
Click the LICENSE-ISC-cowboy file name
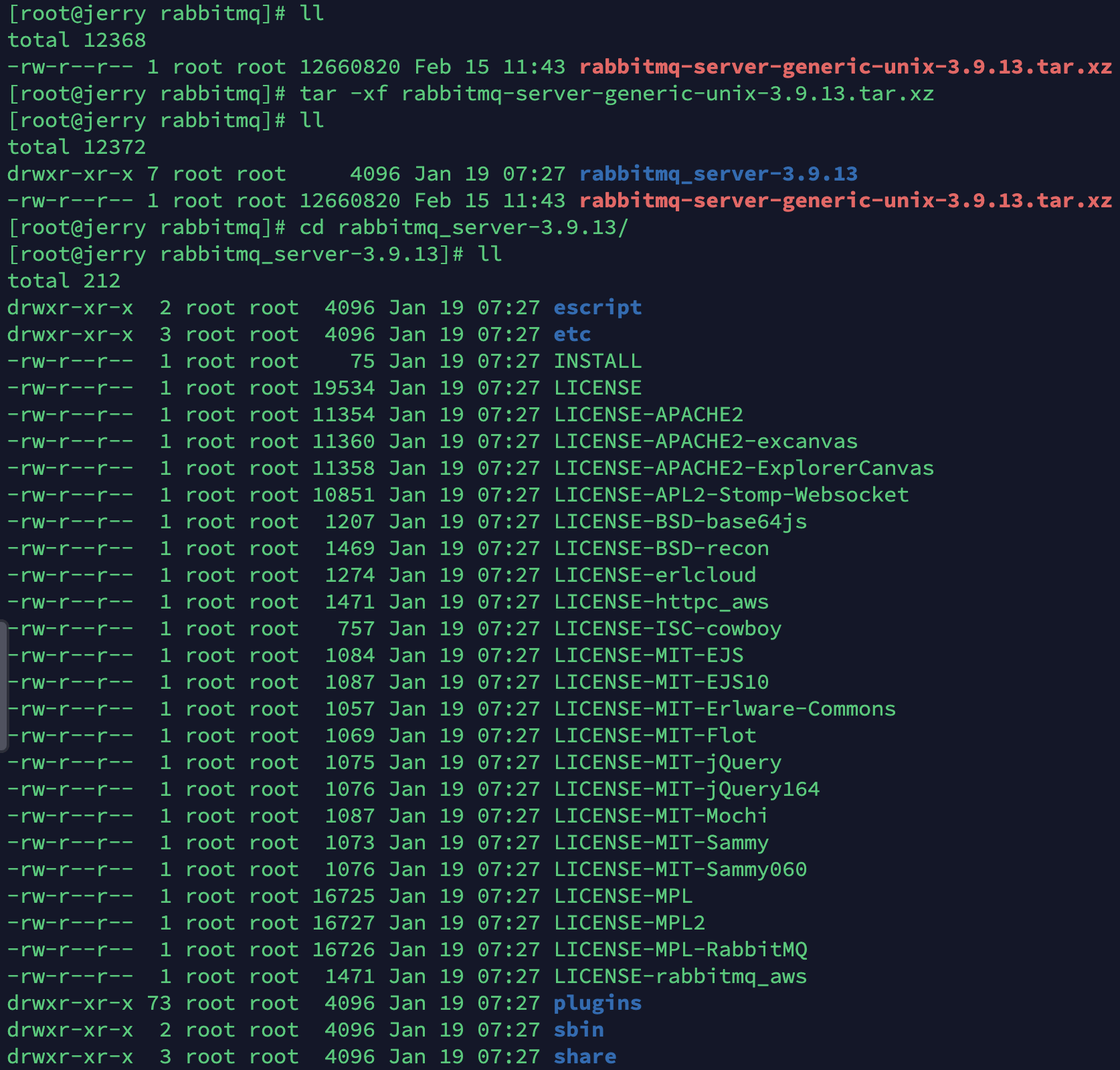tap(667, 629)
